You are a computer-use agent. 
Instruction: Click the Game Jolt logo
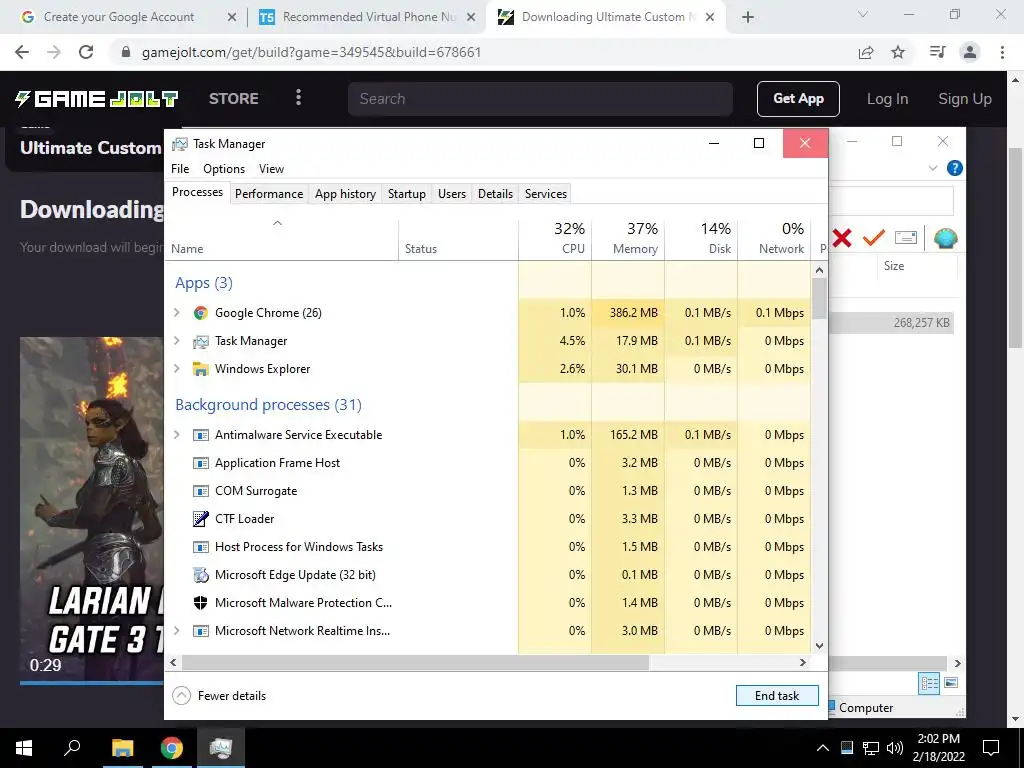(97, 99)
